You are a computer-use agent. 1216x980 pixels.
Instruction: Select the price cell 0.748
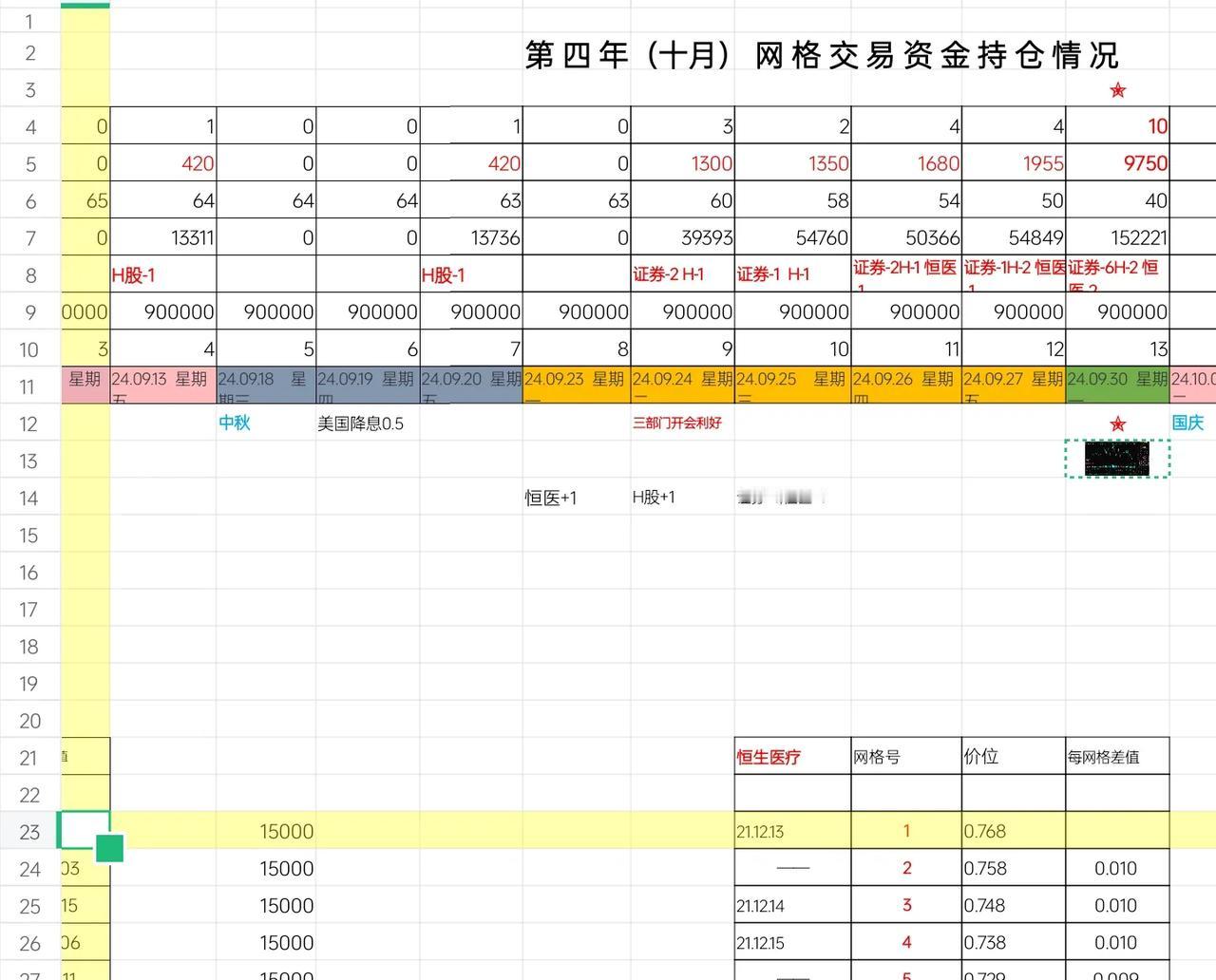pyautogui.click(x=1014, y=905)
